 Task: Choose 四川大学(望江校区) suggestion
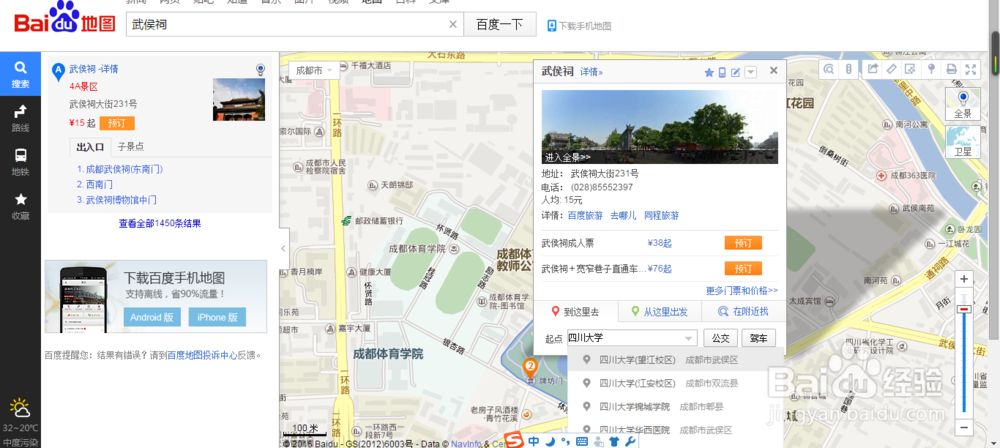pyautogui.click(x=675, y=360)
